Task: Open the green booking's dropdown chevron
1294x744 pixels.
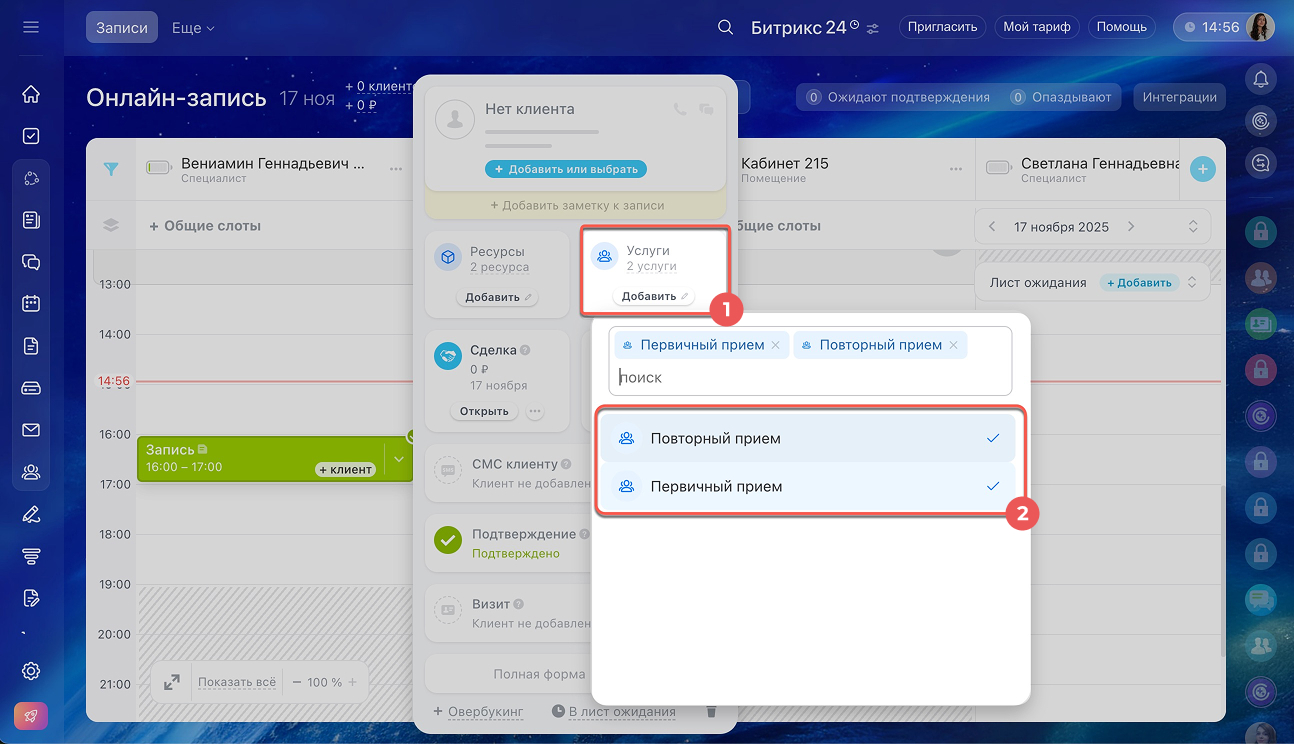Action: point(398,459)
